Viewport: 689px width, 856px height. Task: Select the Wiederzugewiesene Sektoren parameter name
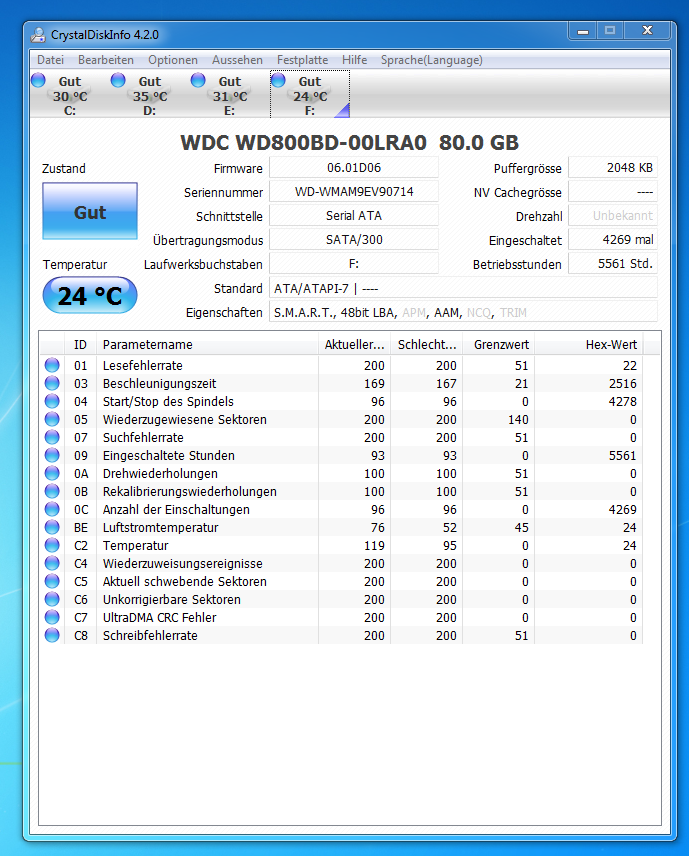(185, 419)
